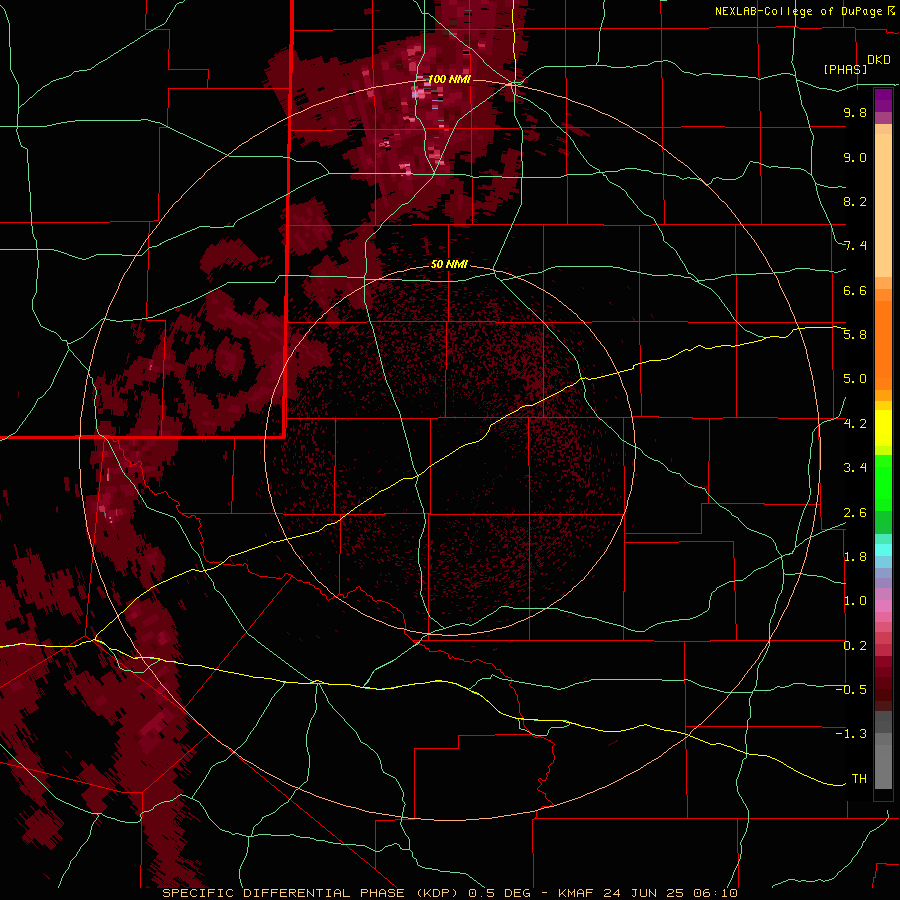Click the 4.2 scale value
Screen dimensions: 900x900
855,424
